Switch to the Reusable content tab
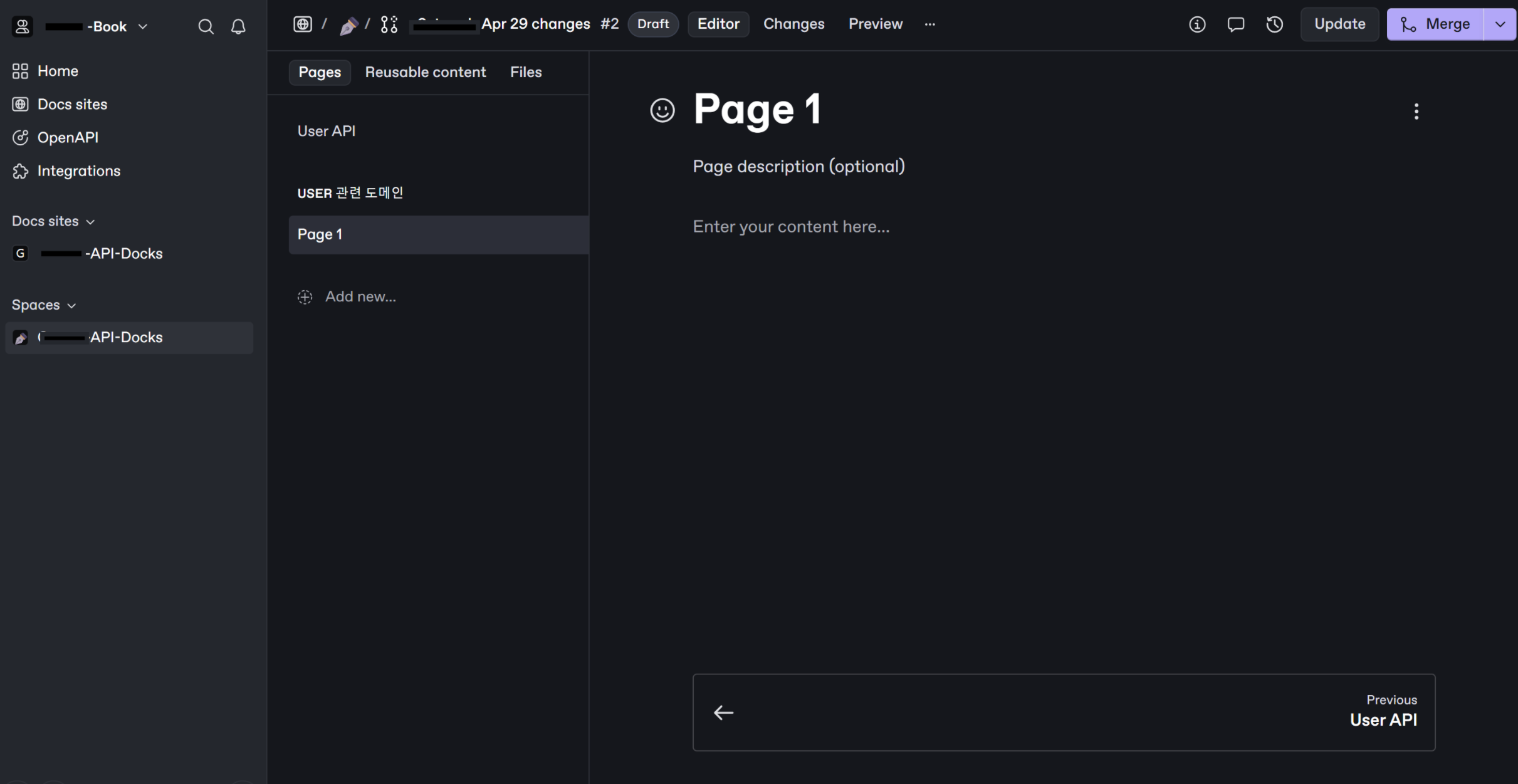Screen dimensions: 1518x784 pyautogui.click(x=425, y=72)
